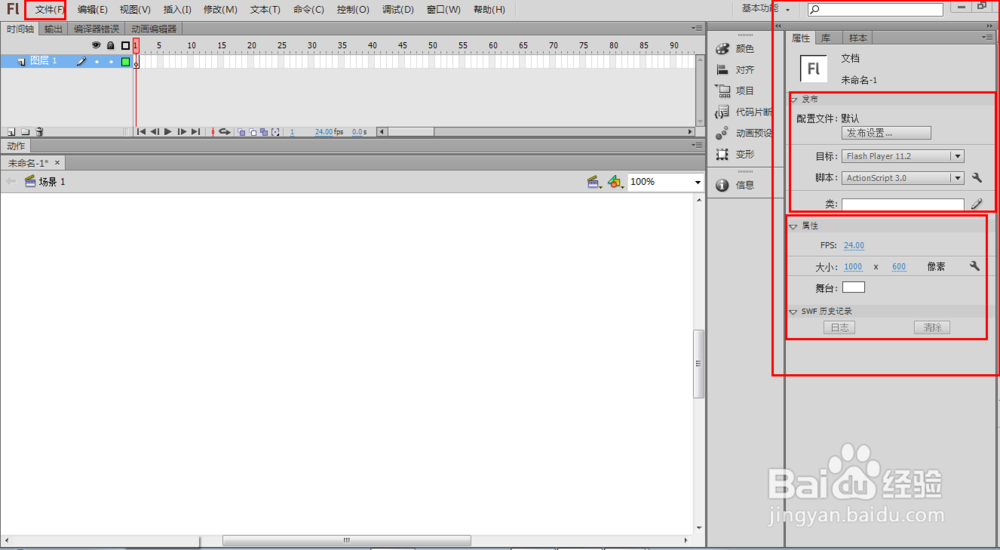Click the new folder icon in timeline
1000x550 pixels.
pos(26,132)
